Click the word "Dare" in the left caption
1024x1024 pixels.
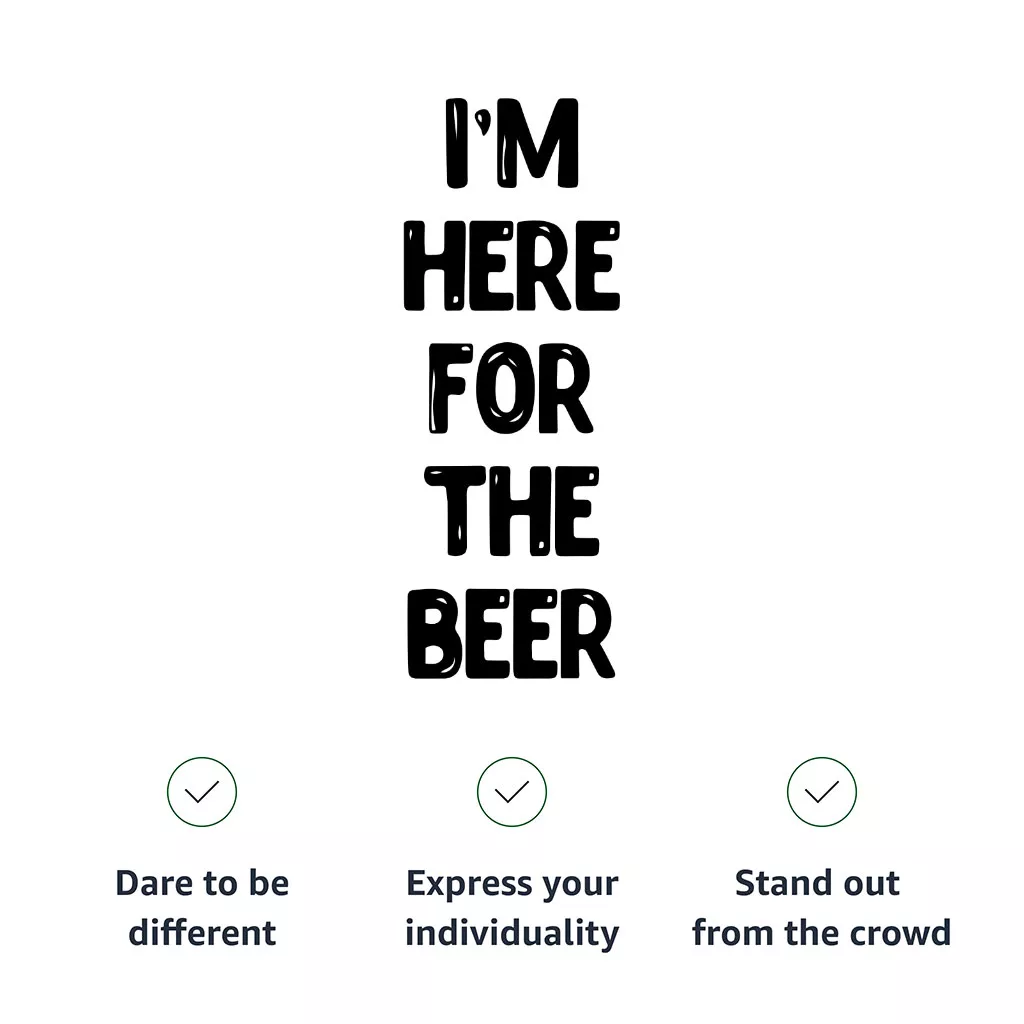(148, 884)
